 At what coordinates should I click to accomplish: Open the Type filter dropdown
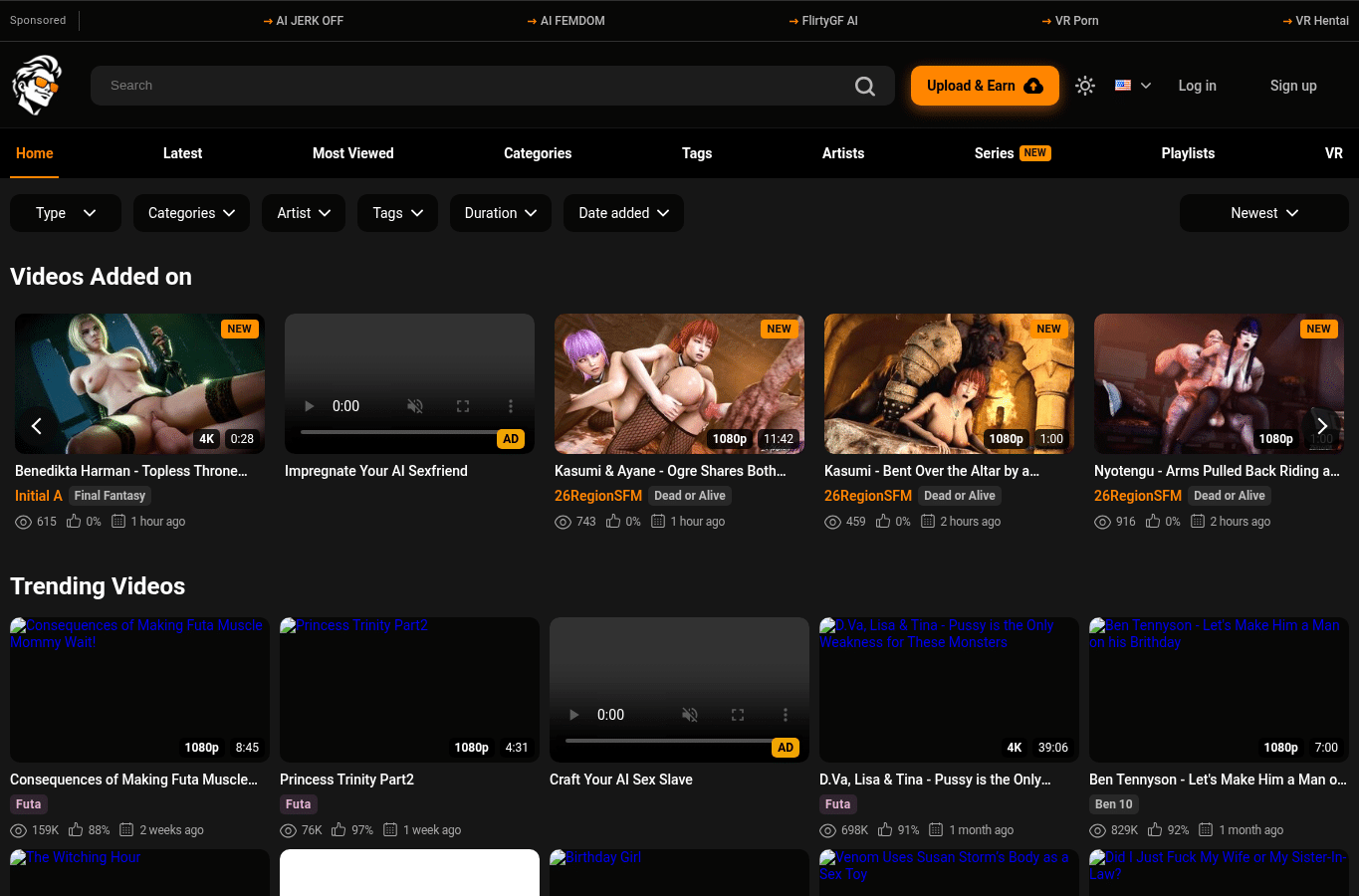click(x=66, y=213)
